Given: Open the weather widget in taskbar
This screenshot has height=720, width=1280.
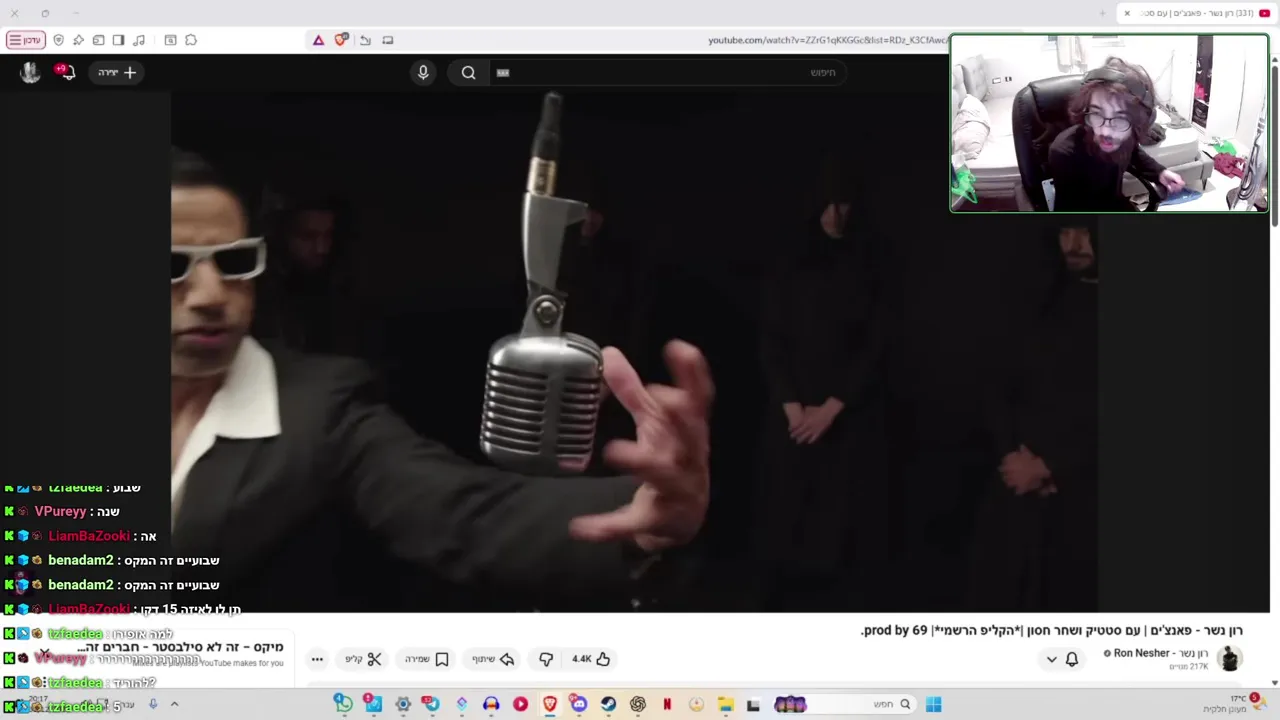Looking at the screenshot, I should (1235, 704).
